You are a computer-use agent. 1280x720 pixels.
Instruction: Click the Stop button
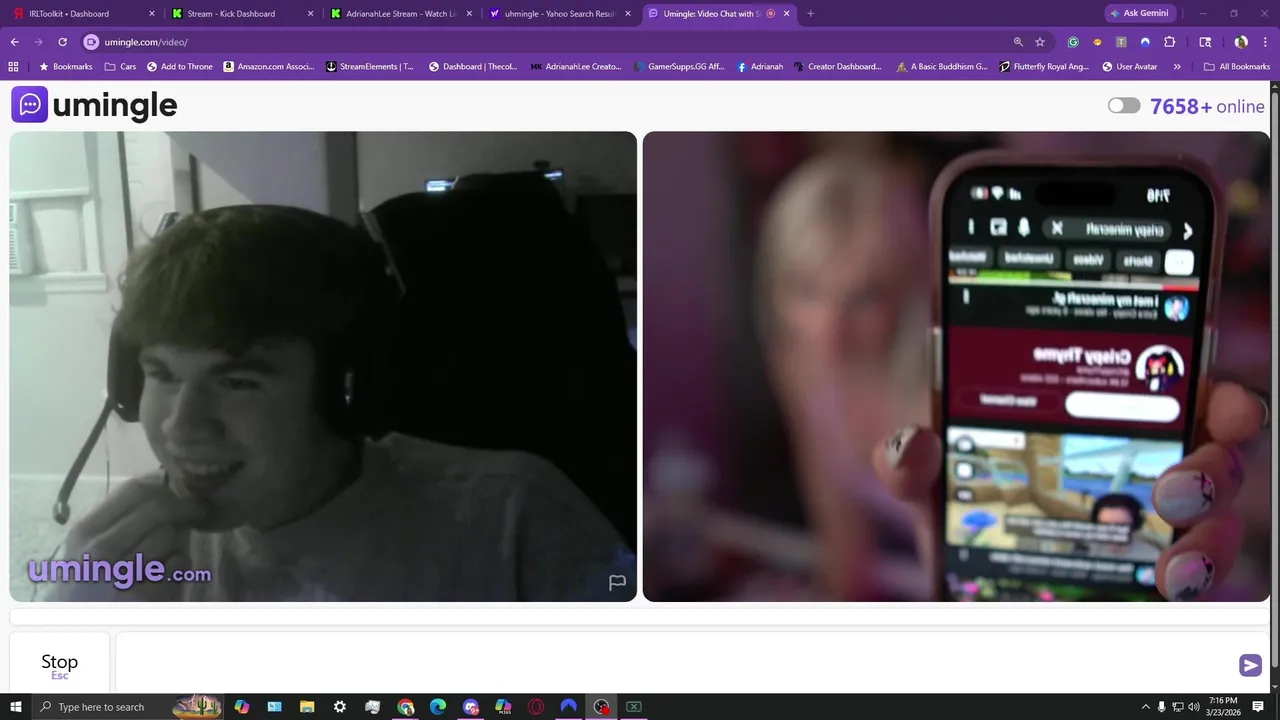[x=59, y=663]
